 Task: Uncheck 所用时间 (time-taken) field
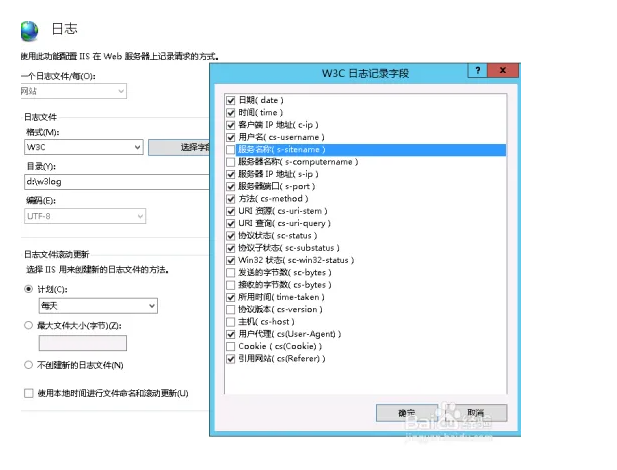[x=231, y=297]
